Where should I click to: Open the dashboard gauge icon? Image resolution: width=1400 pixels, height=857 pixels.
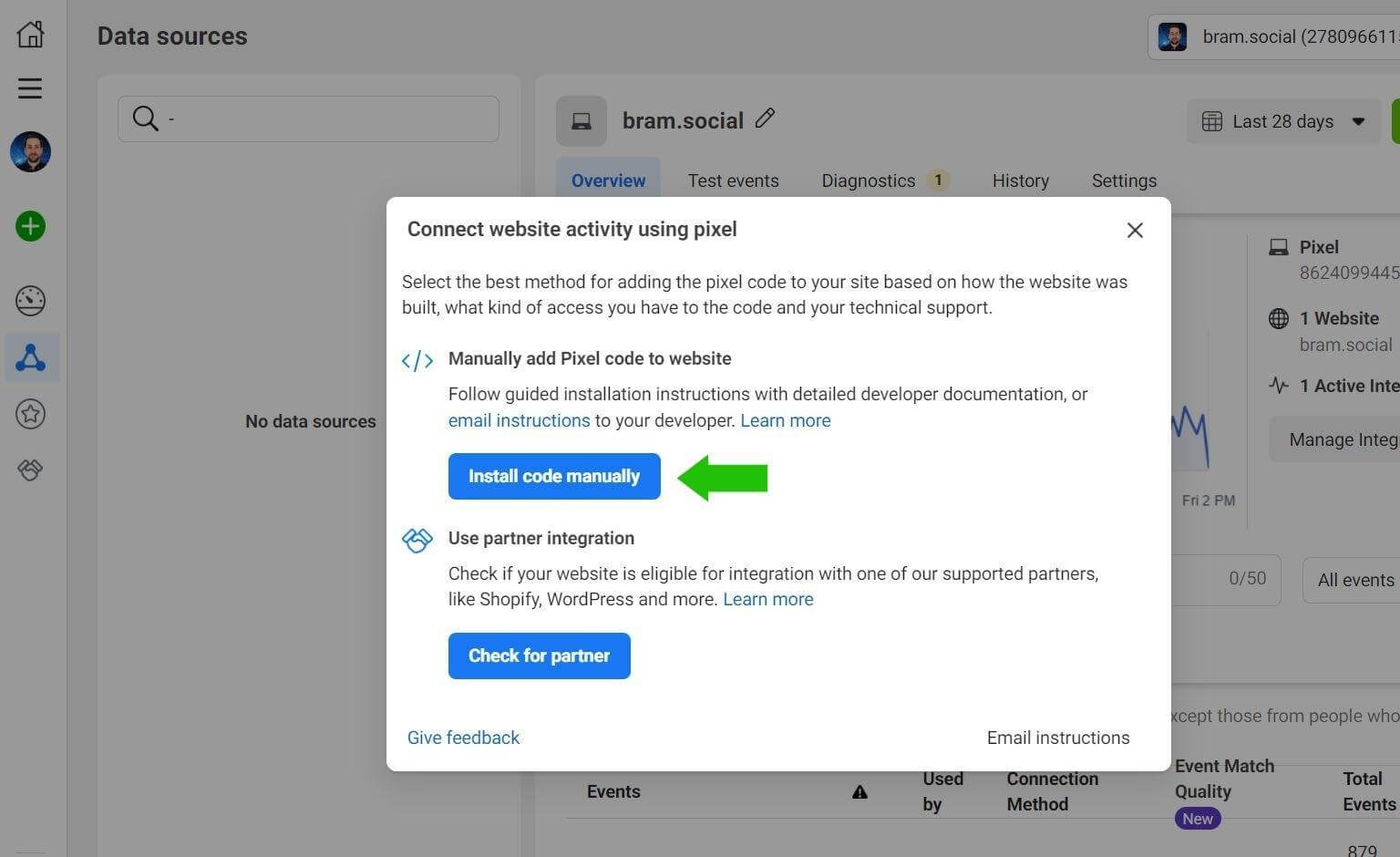point(30,301)
